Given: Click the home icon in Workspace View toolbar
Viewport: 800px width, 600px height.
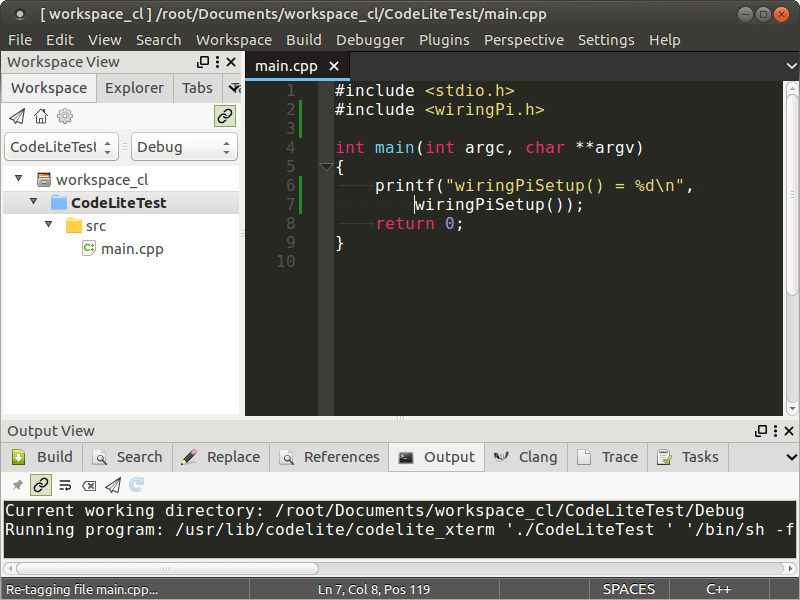Looking at the screenshot, I should click(x=41, y=117).
